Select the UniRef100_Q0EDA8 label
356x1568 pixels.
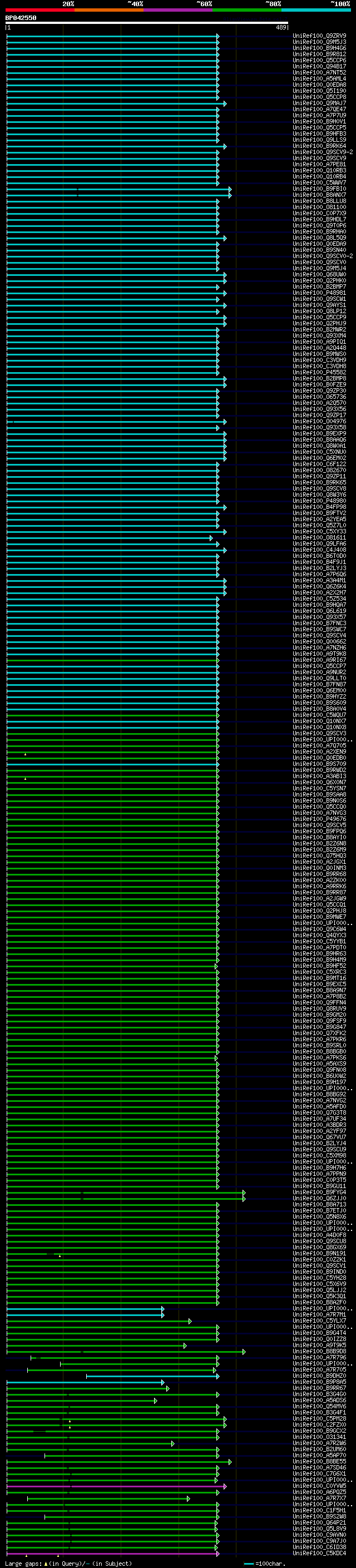(319, 85)
